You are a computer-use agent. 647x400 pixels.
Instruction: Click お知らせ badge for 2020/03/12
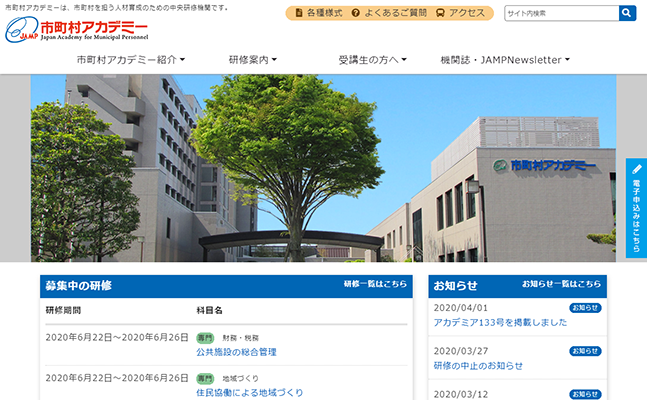tap(585, 394)
